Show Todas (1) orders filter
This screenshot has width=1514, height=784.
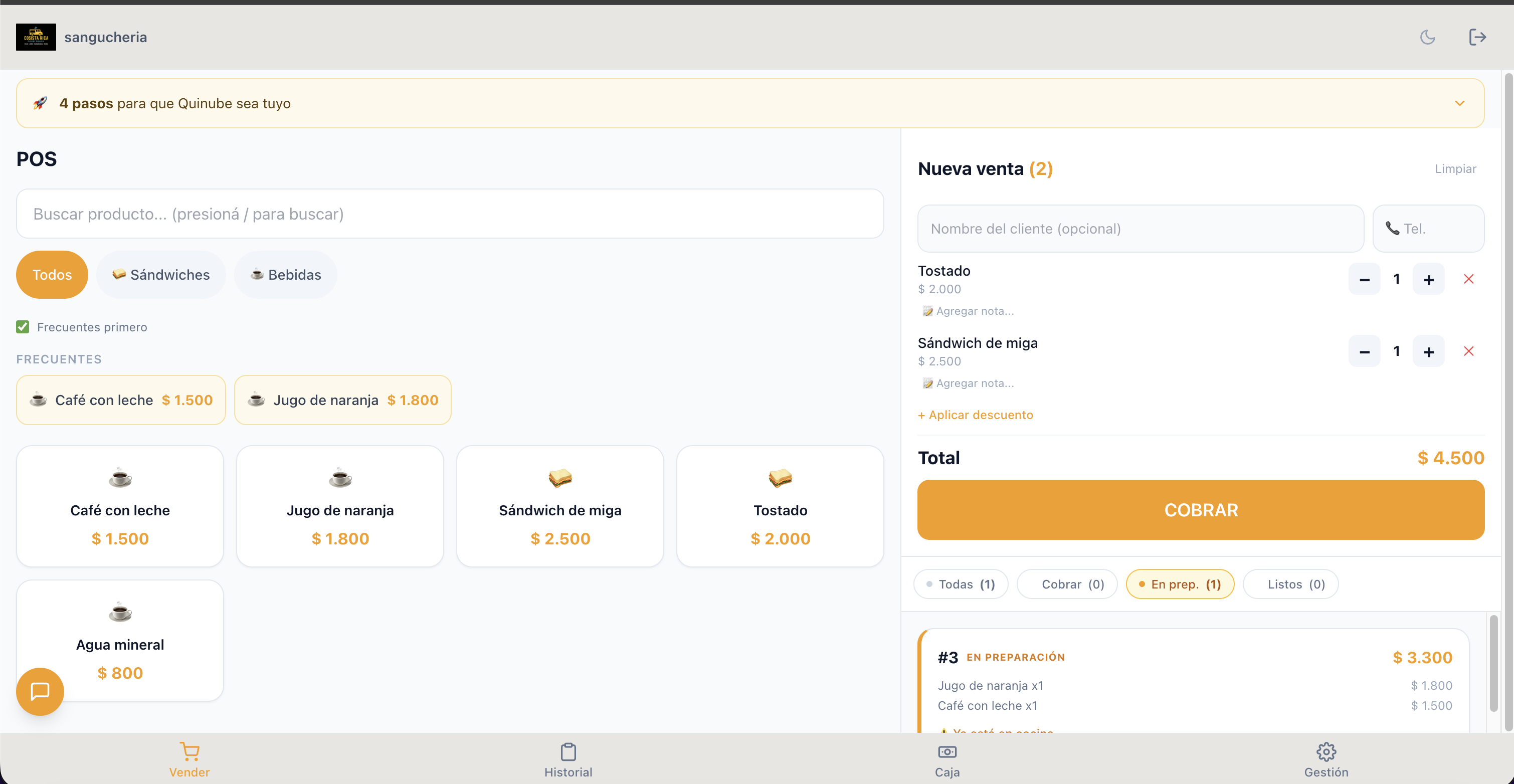(x=961, y=584)
